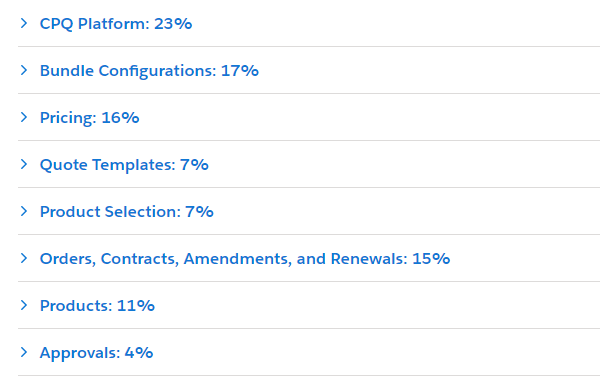This screenshot has width=600, height=378.
Task: Select the Bundle Configurations: 17% heading
Action: pyautogui.click(x=149, y=71)
